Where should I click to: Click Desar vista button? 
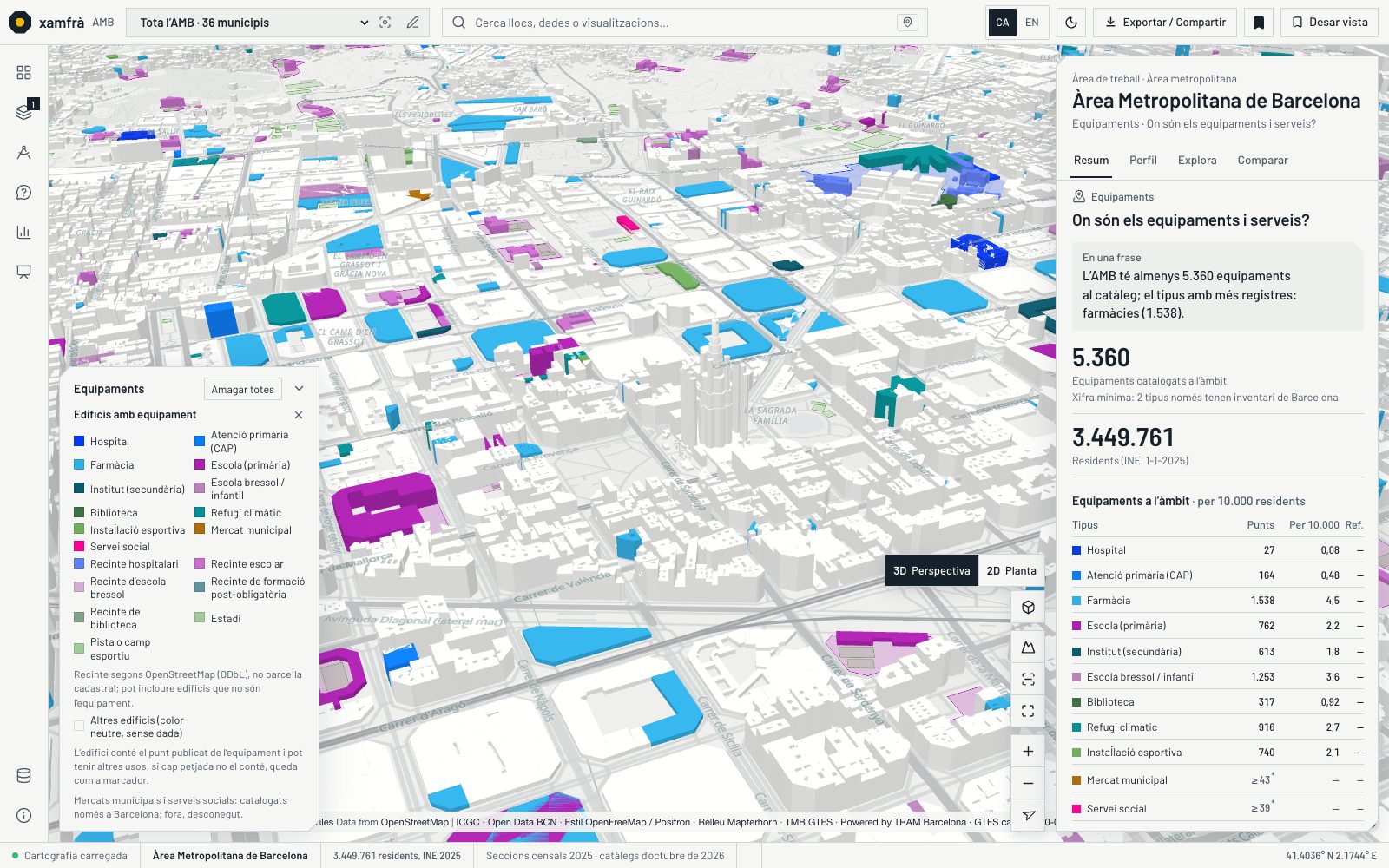[1329, 23]
